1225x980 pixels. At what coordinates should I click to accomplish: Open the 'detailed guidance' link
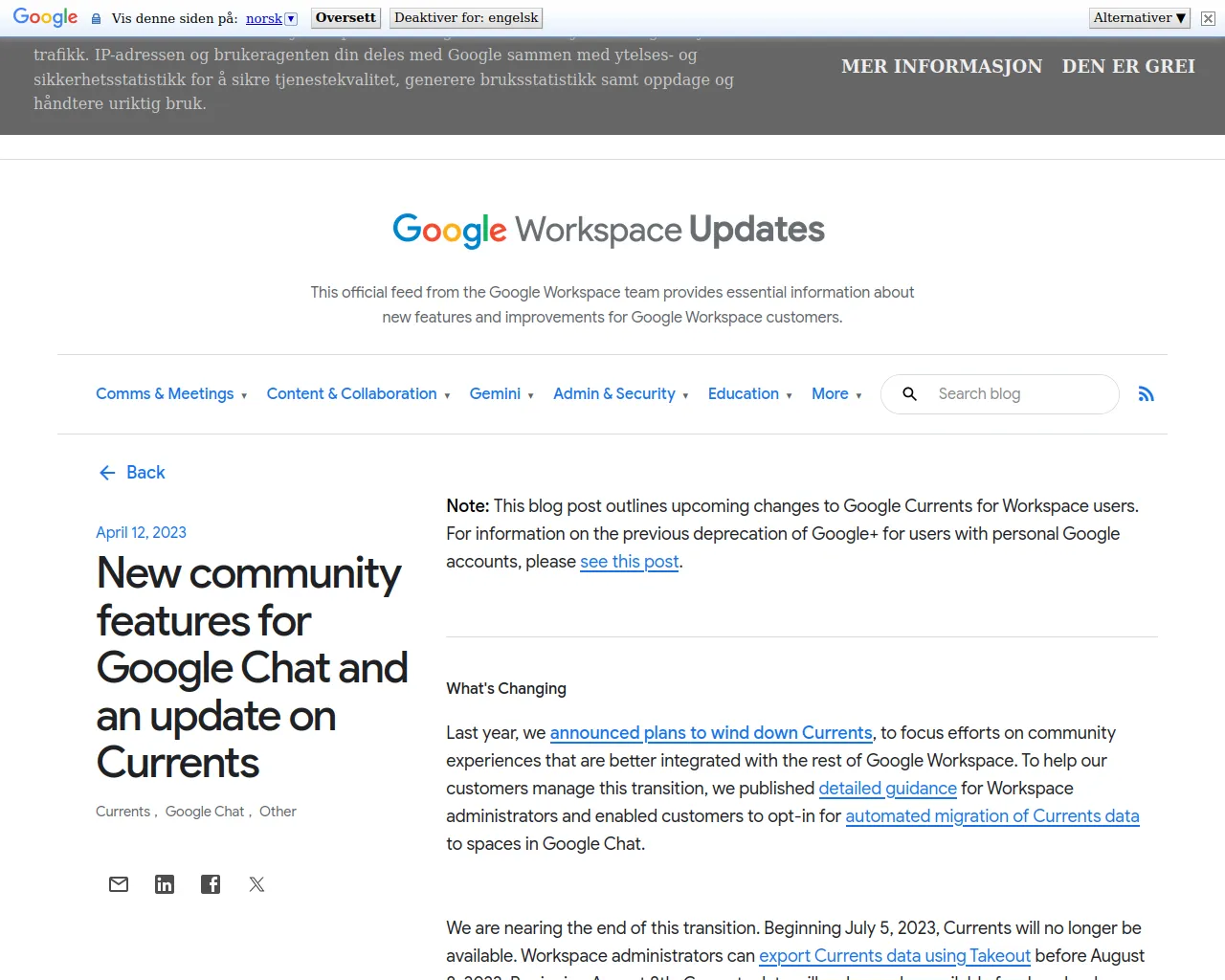[887, 789]
